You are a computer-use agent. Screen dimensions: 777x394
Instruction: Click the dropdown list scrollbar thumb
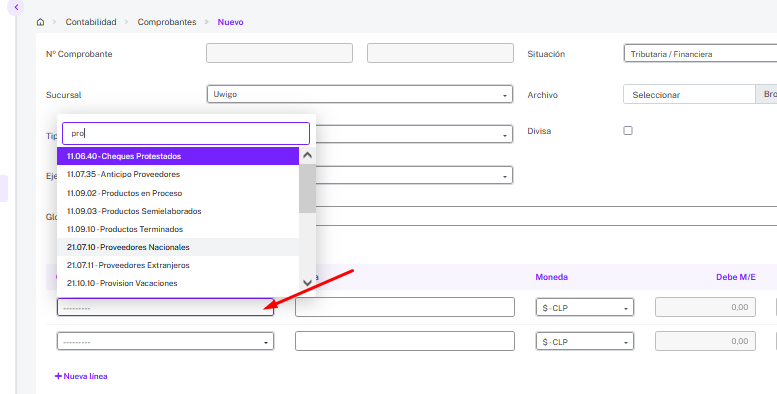[307, 188]
